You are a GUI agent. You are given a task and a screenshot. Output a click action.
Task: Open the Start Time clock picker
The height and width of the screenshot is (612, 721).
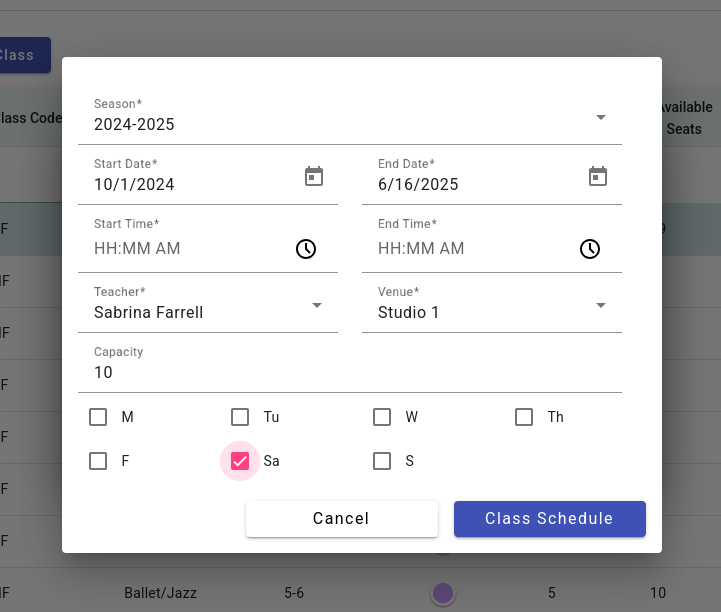306,249
